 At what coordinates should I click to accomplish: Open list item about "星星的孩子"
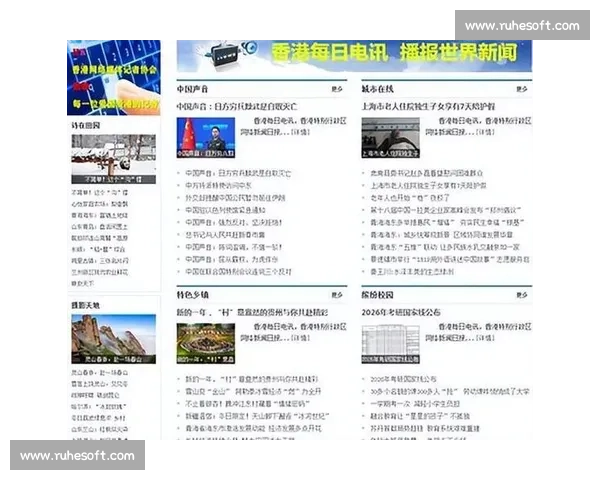[x=420, y=416]
